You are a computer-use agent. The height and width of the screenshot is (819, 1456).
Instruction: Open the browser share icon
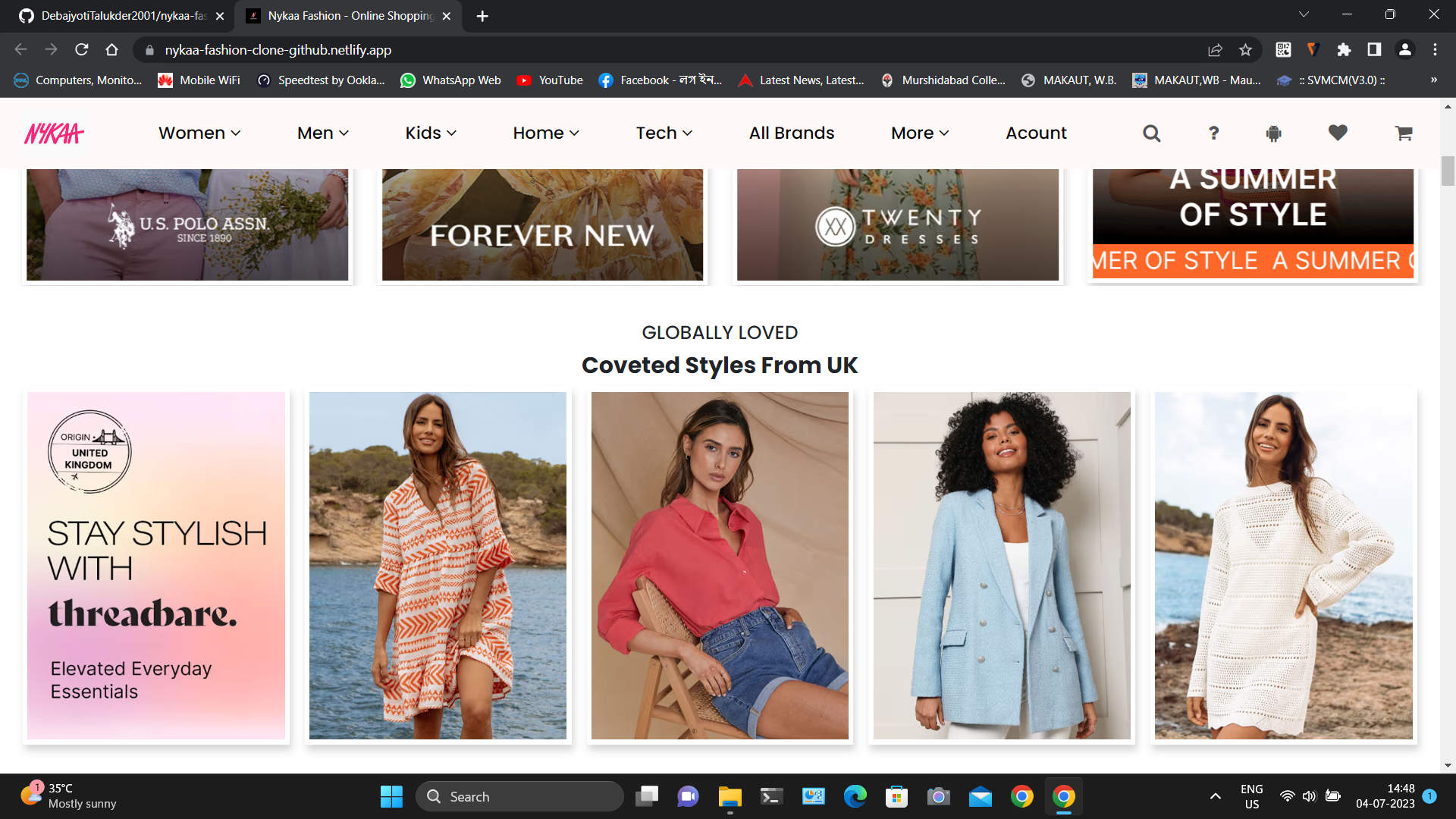[1215, 49]
